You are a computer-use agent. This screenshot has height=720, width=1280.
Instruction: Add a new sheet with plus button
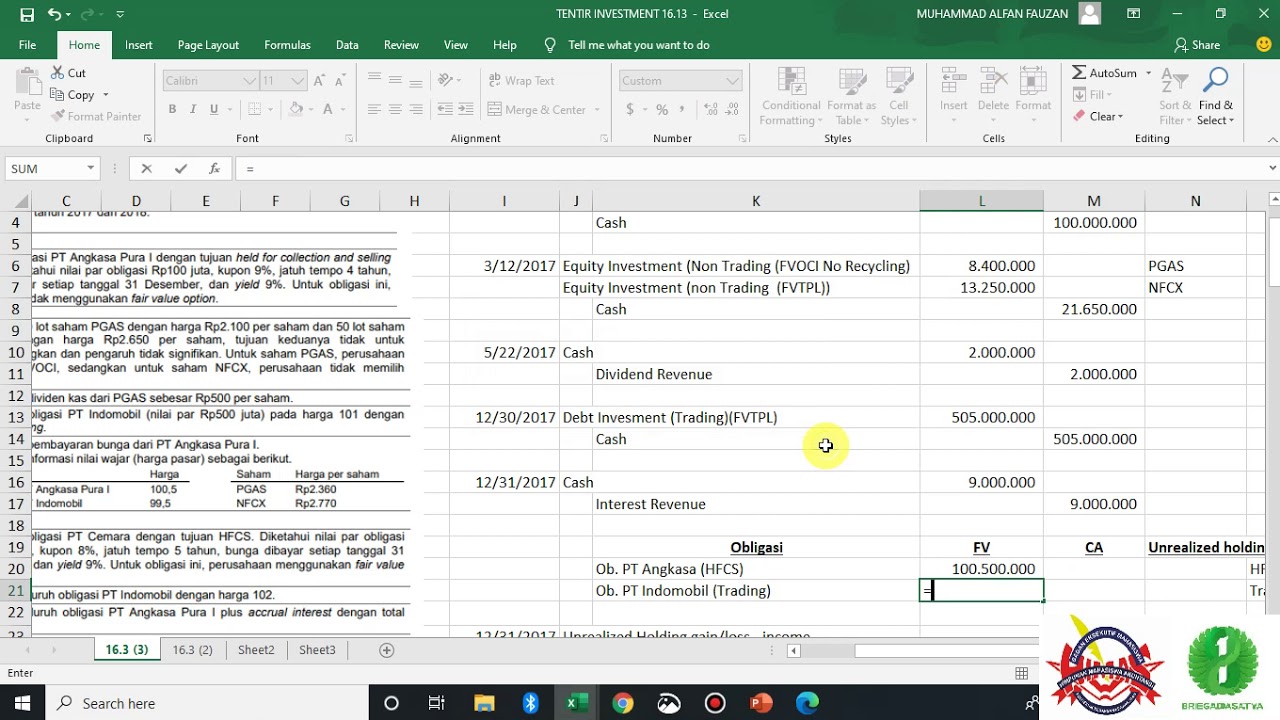coord(387,650)
